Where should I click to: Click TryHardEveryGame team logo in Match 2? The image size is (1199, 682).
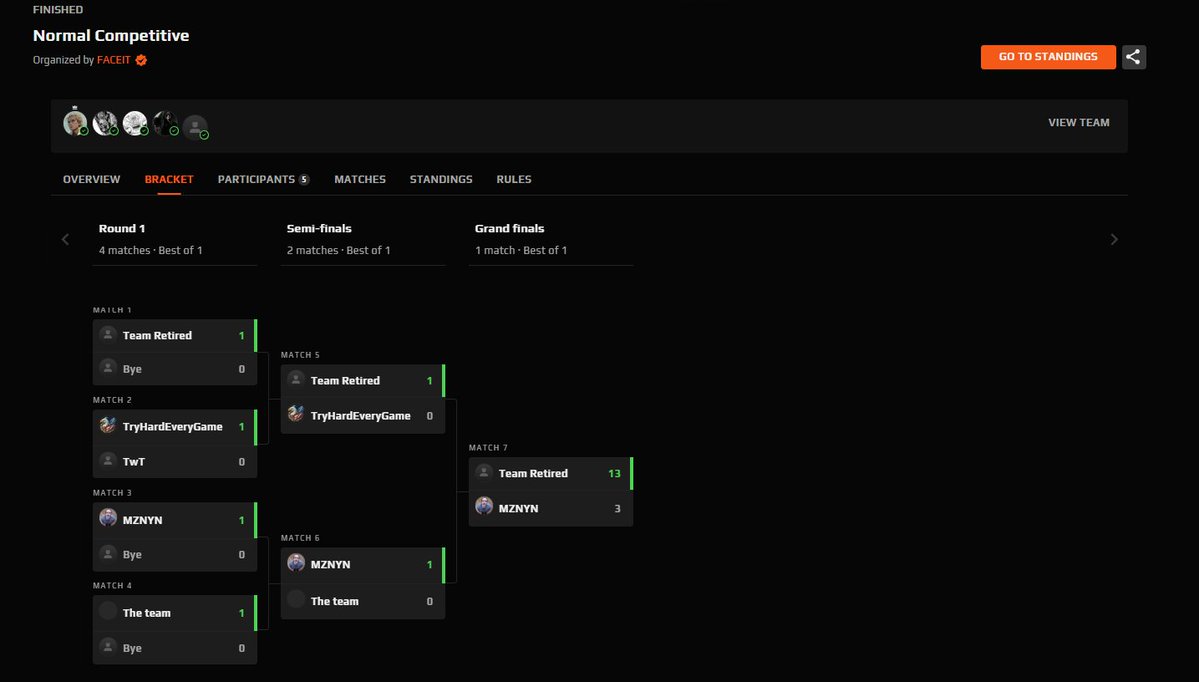[108, 425]
